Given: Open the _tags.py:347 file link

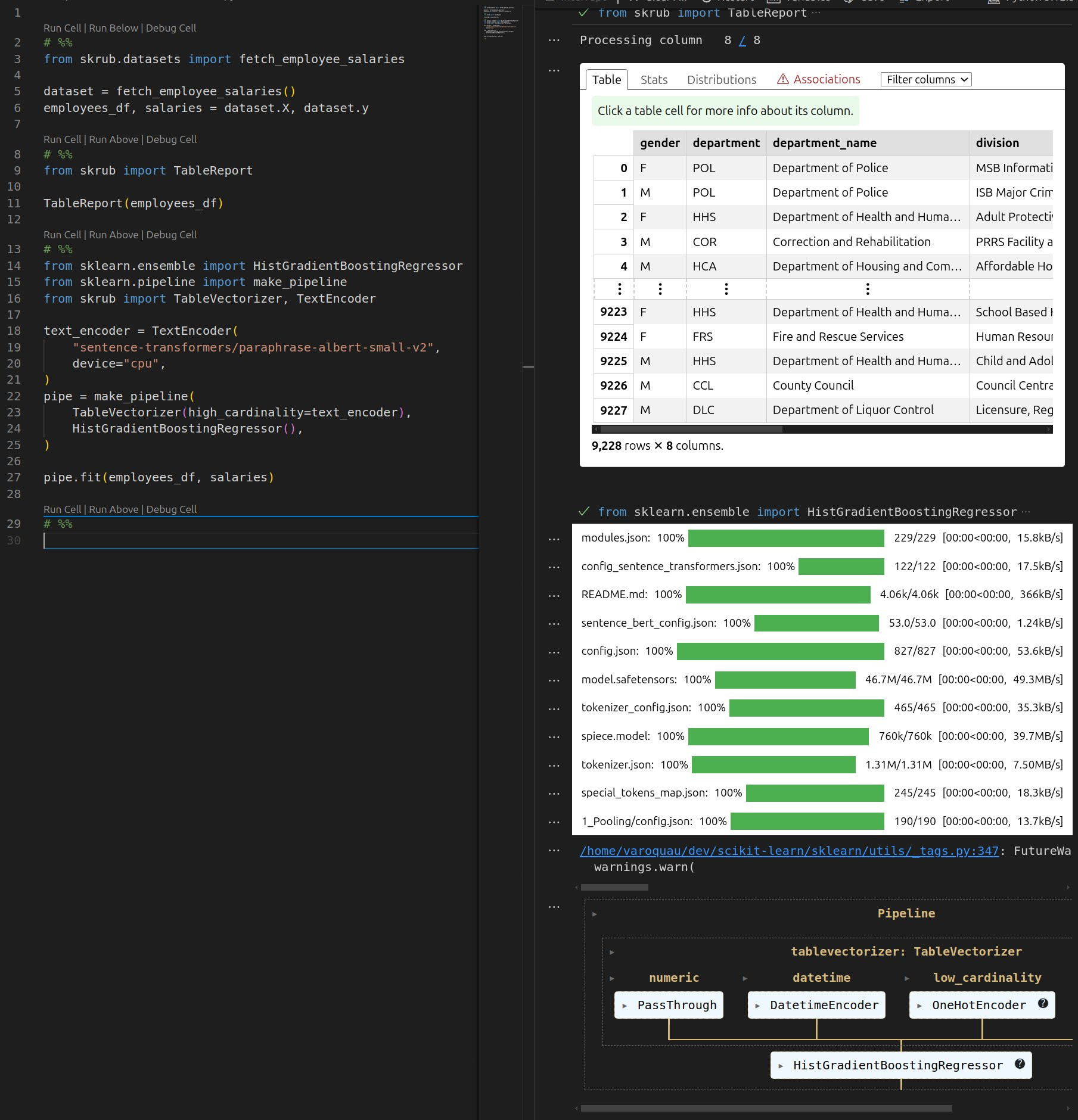Looking at the screenshot, I should tap(789, 851).
